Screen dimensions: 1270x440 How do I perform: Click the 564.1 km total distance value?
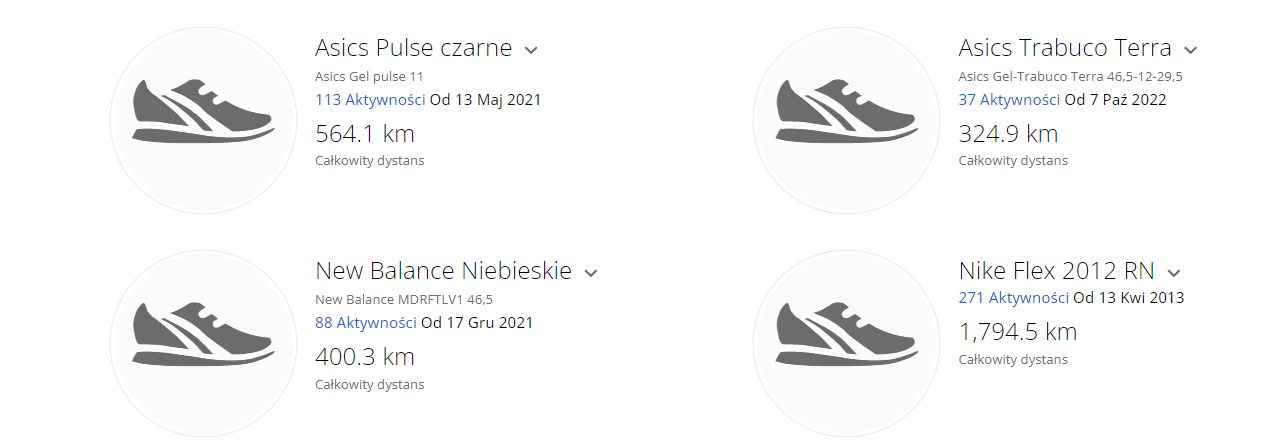click(x=365, y=134)
